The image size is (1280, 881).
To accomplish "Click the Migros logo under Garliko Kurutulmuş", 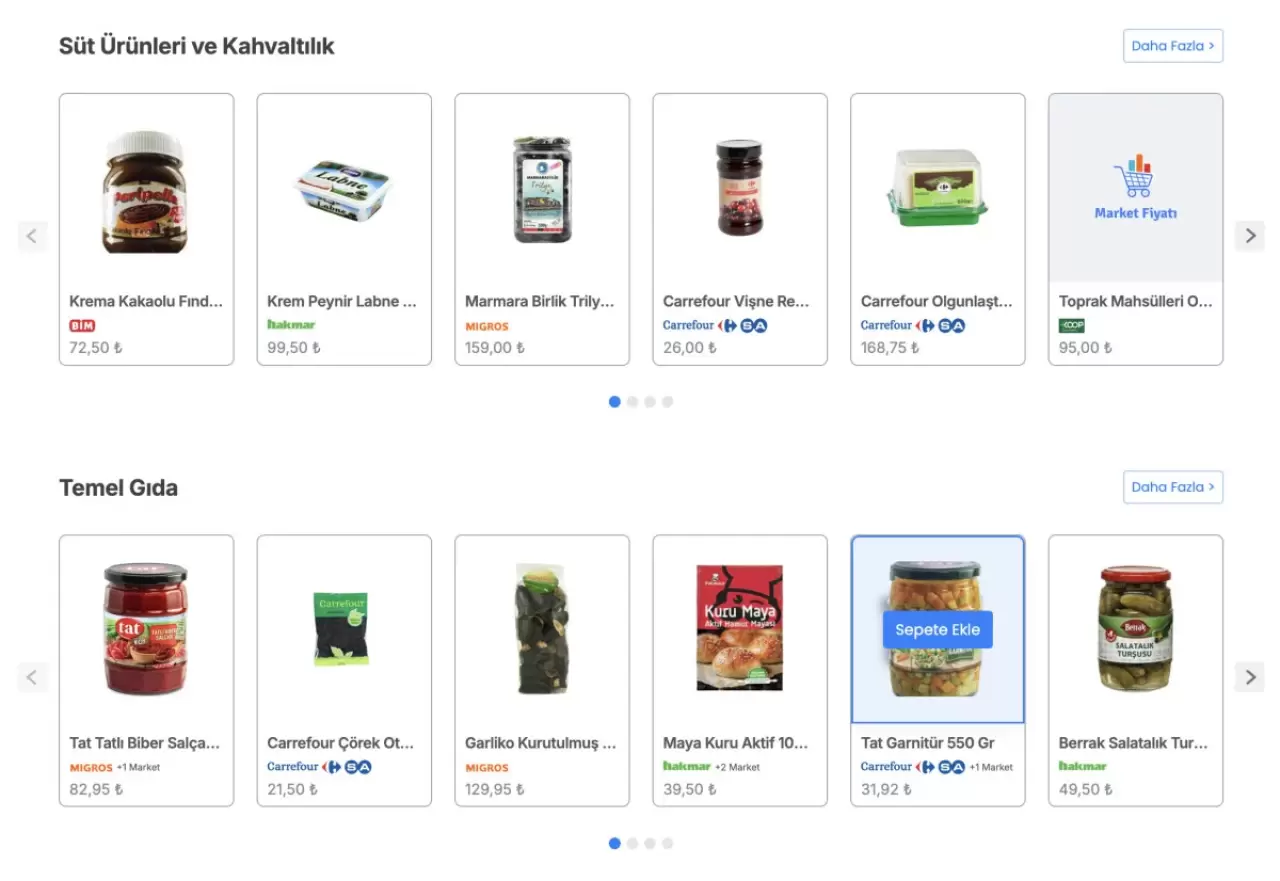I will point(487,768).
